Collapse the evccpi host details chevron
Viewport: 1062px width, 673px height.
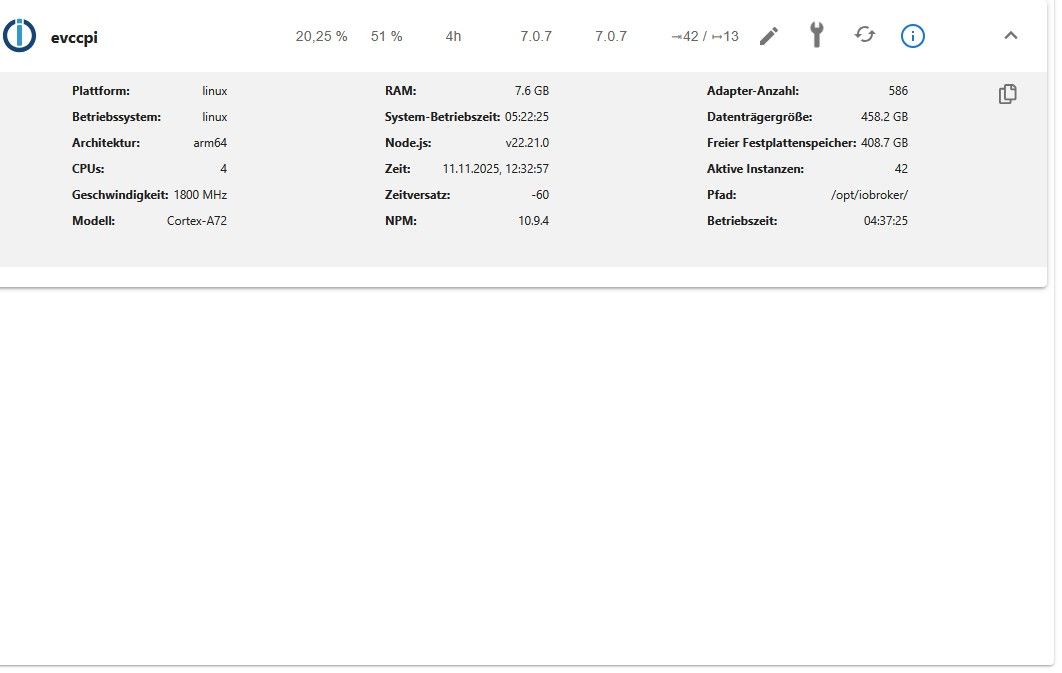1011,35
